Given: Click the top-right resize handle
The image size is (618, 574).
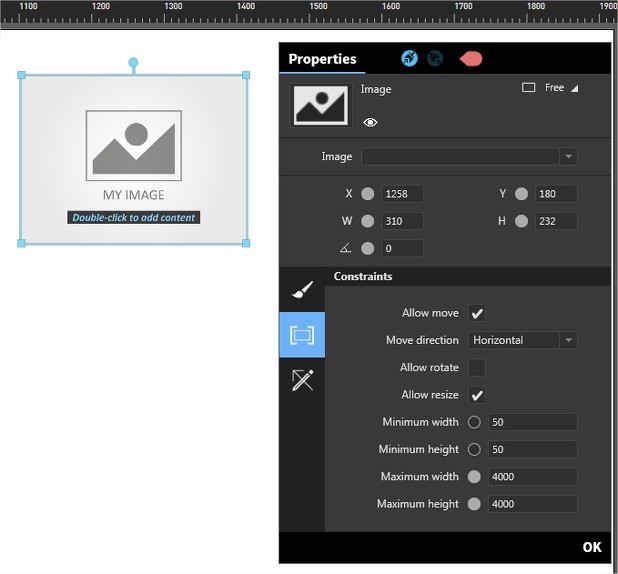Looking at the screenshot, I should coord(246,75).
